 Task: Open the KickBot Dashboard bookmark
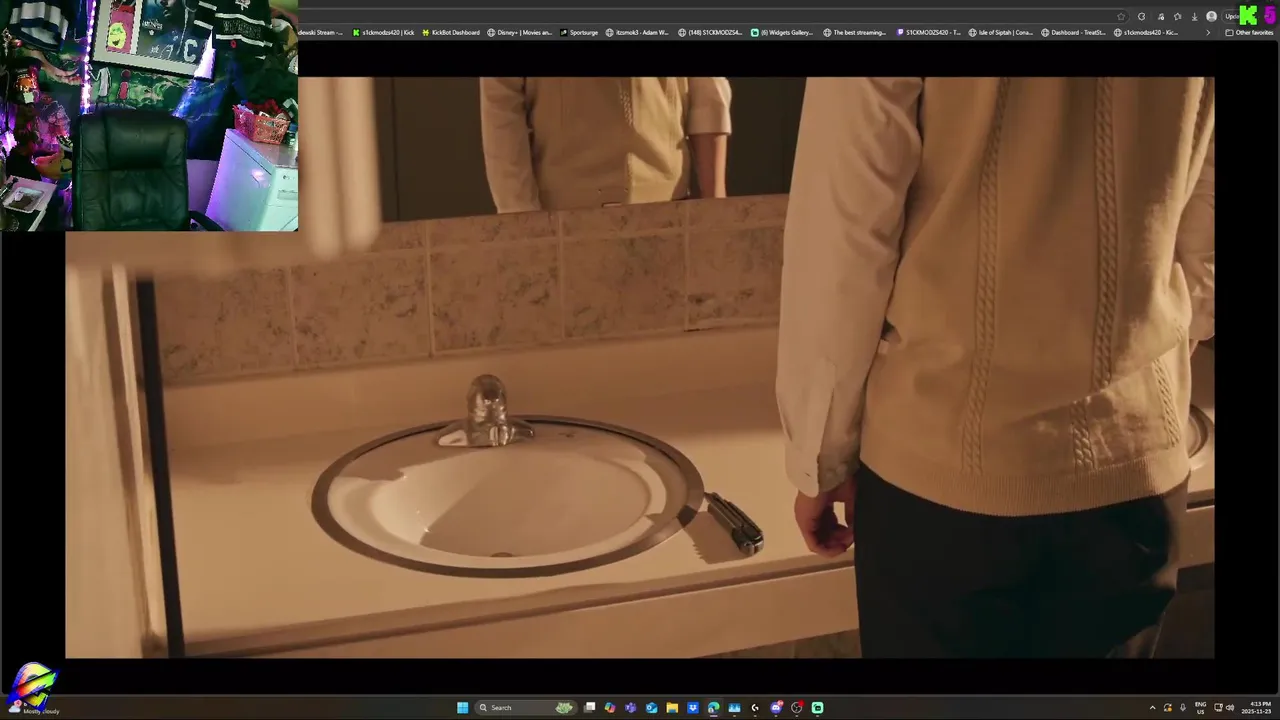click(451, 32)
